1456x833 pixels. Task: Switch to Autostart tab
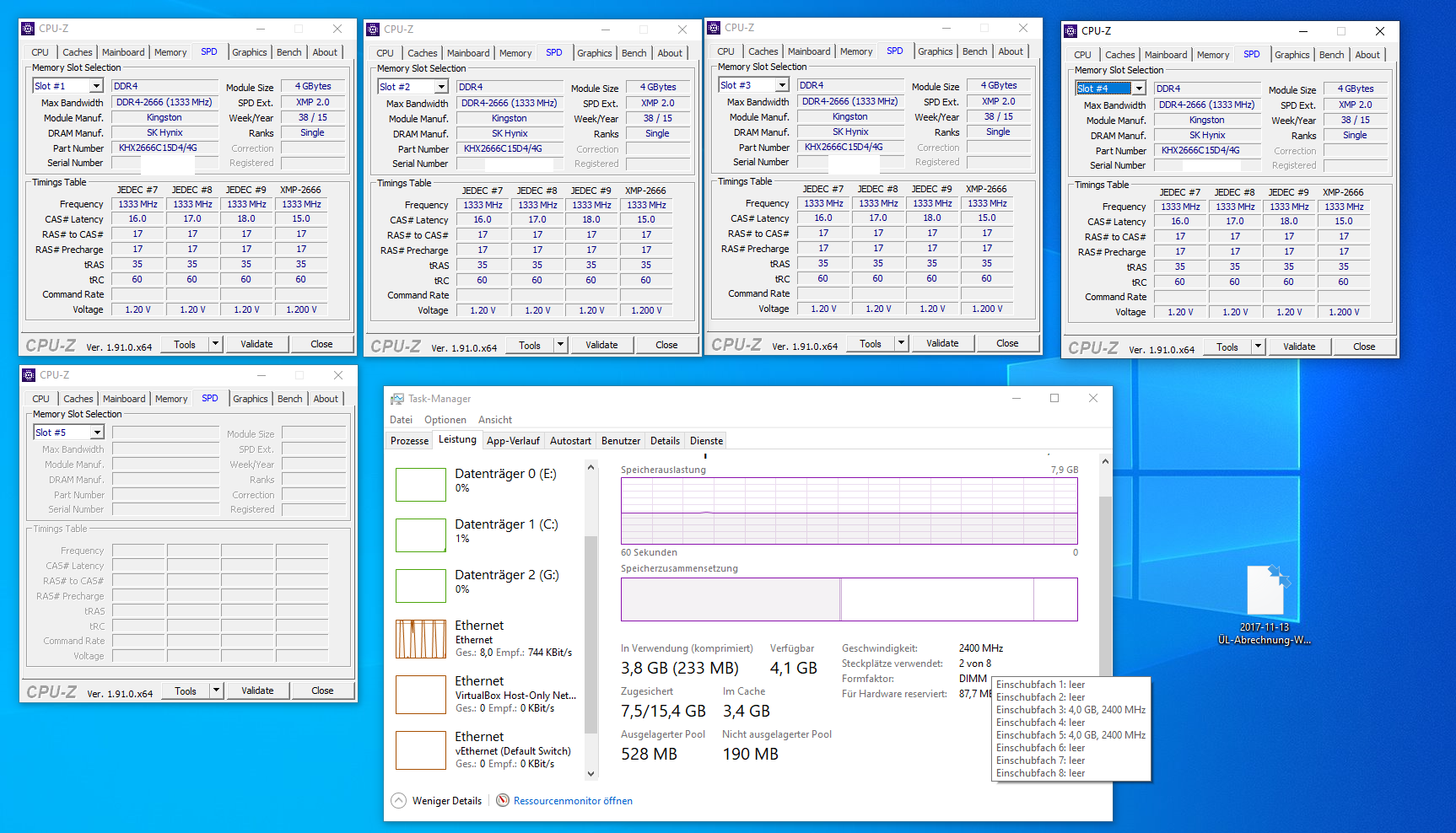(570, 441)
